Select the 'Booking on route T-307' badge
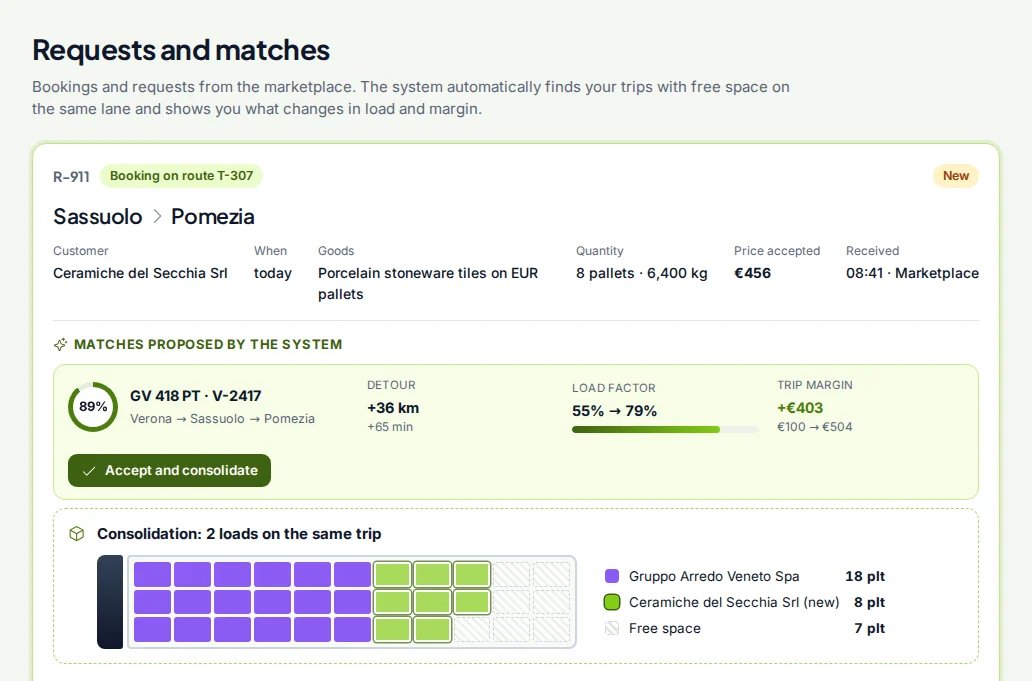Viewport: 1032px width, 681px height. coord(181,176)
